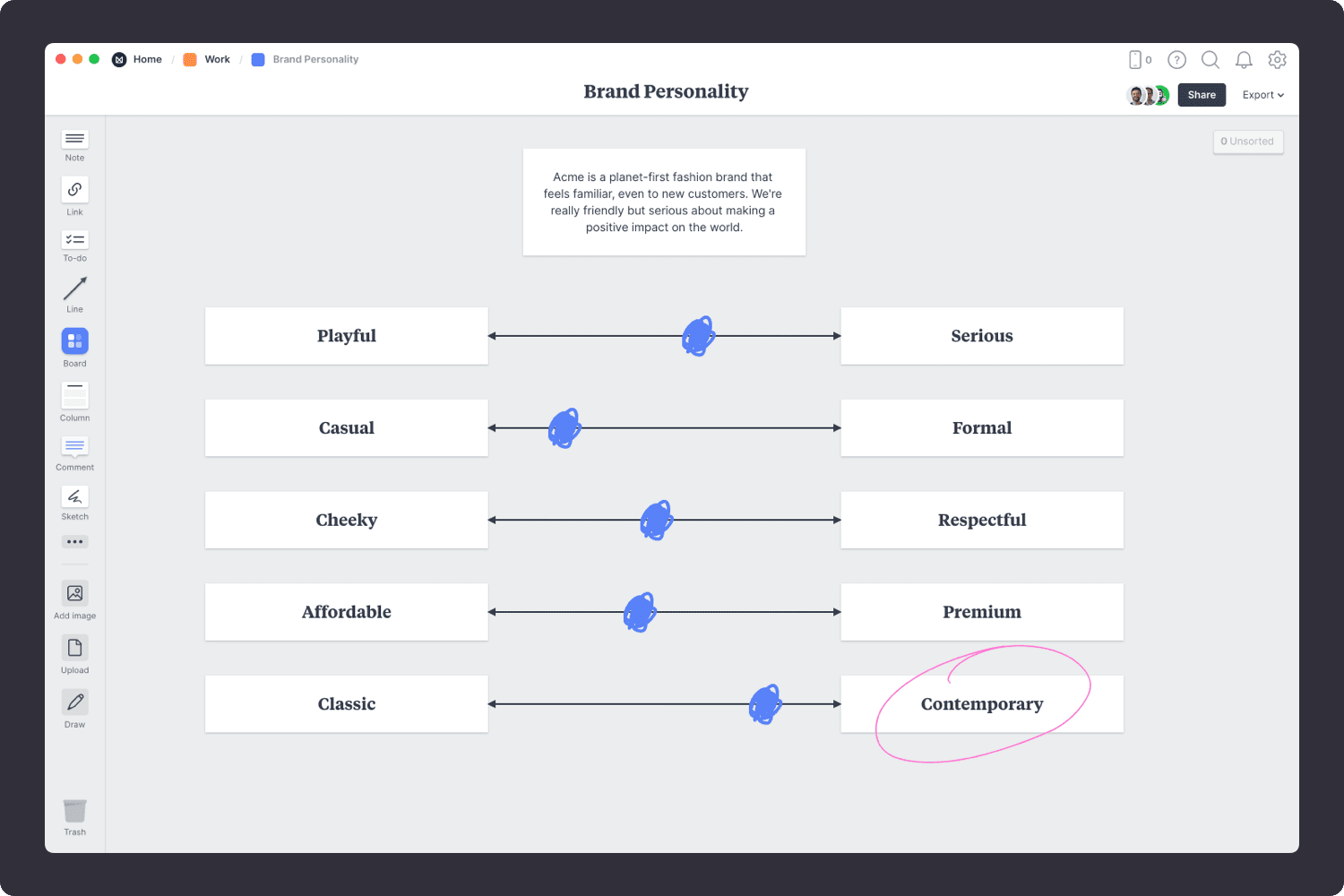Open the Work breadcrumb item
Screen dimensions: 1344x896
(216, 59)
